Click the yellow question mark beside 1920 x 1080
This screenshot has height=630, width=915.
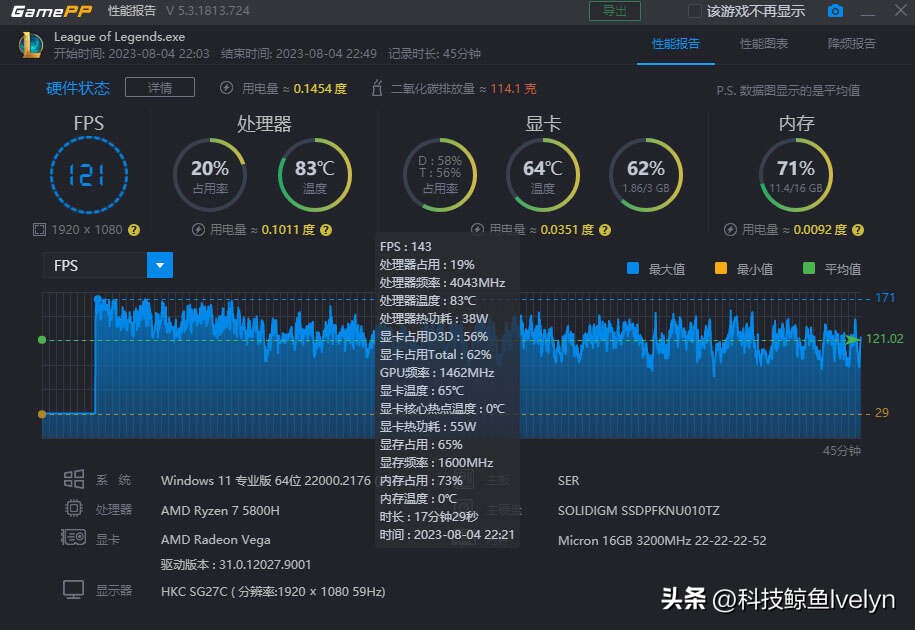(x=133, y=229)
